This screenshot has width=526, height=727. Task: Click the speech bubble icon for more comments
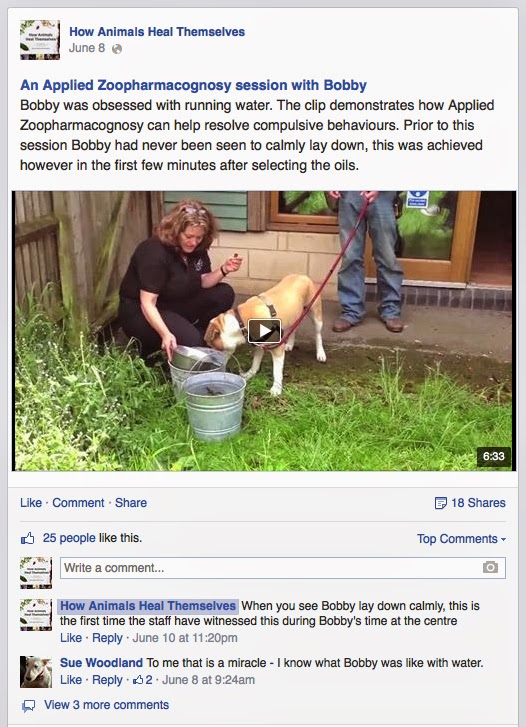tap(29, 706)
